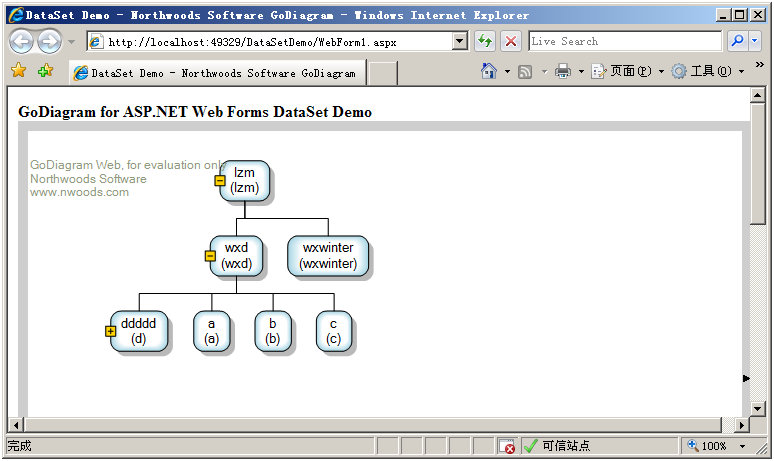This screenshot has height=461, width=774.
Task: Stop loading with the red X icon
Action: click(511, 41)
